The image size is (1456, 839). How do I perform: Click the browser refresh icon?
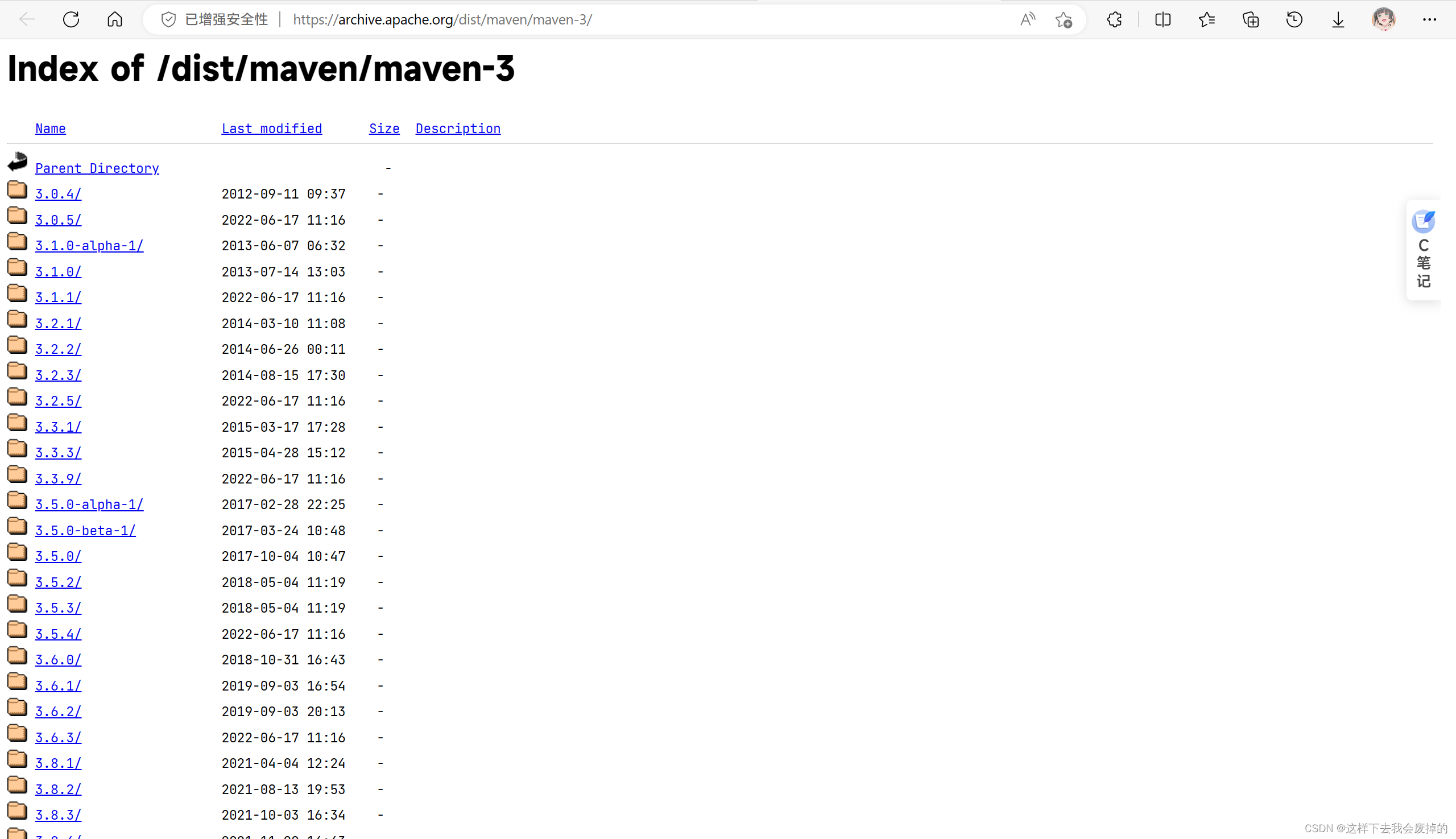point(71,19)
